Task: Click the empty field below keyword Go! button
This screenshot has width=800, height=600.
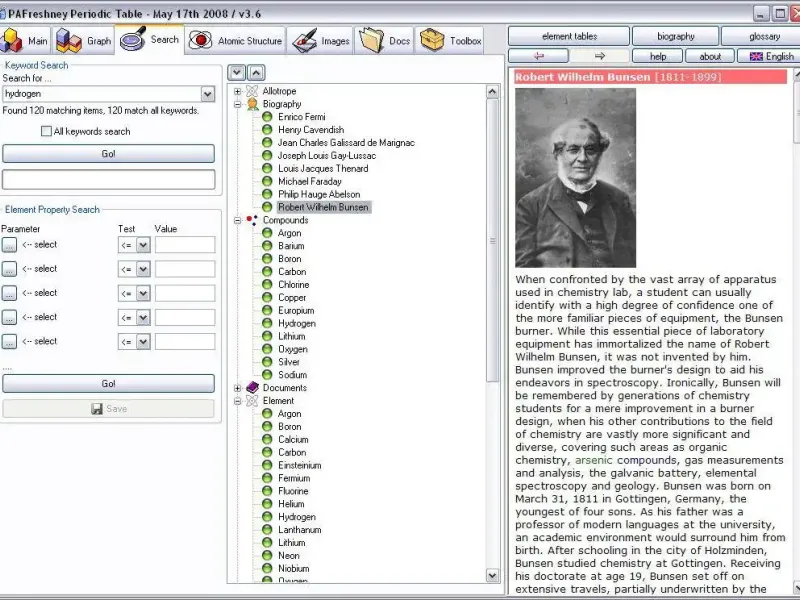Action: coord(108,180)
